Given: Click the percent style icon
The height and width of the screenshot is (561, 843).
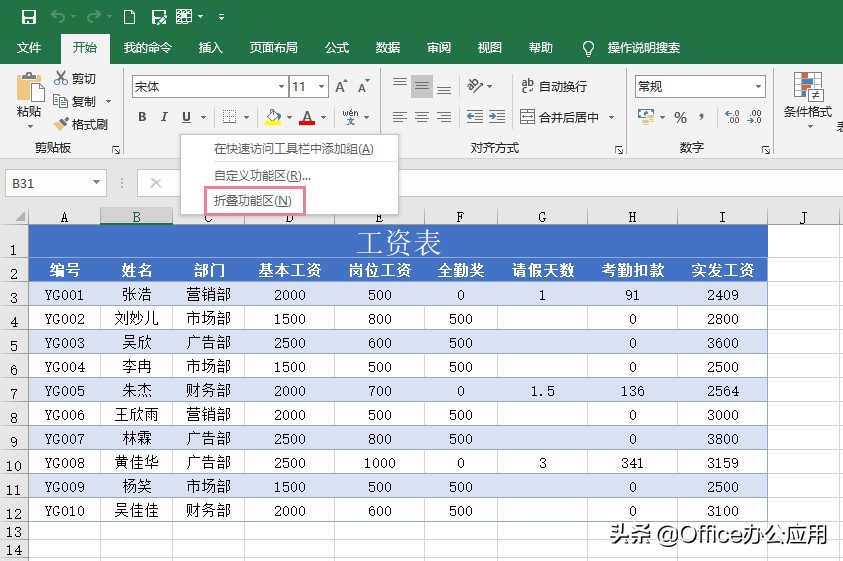Looking at the screenshot, I should (680, 117).
